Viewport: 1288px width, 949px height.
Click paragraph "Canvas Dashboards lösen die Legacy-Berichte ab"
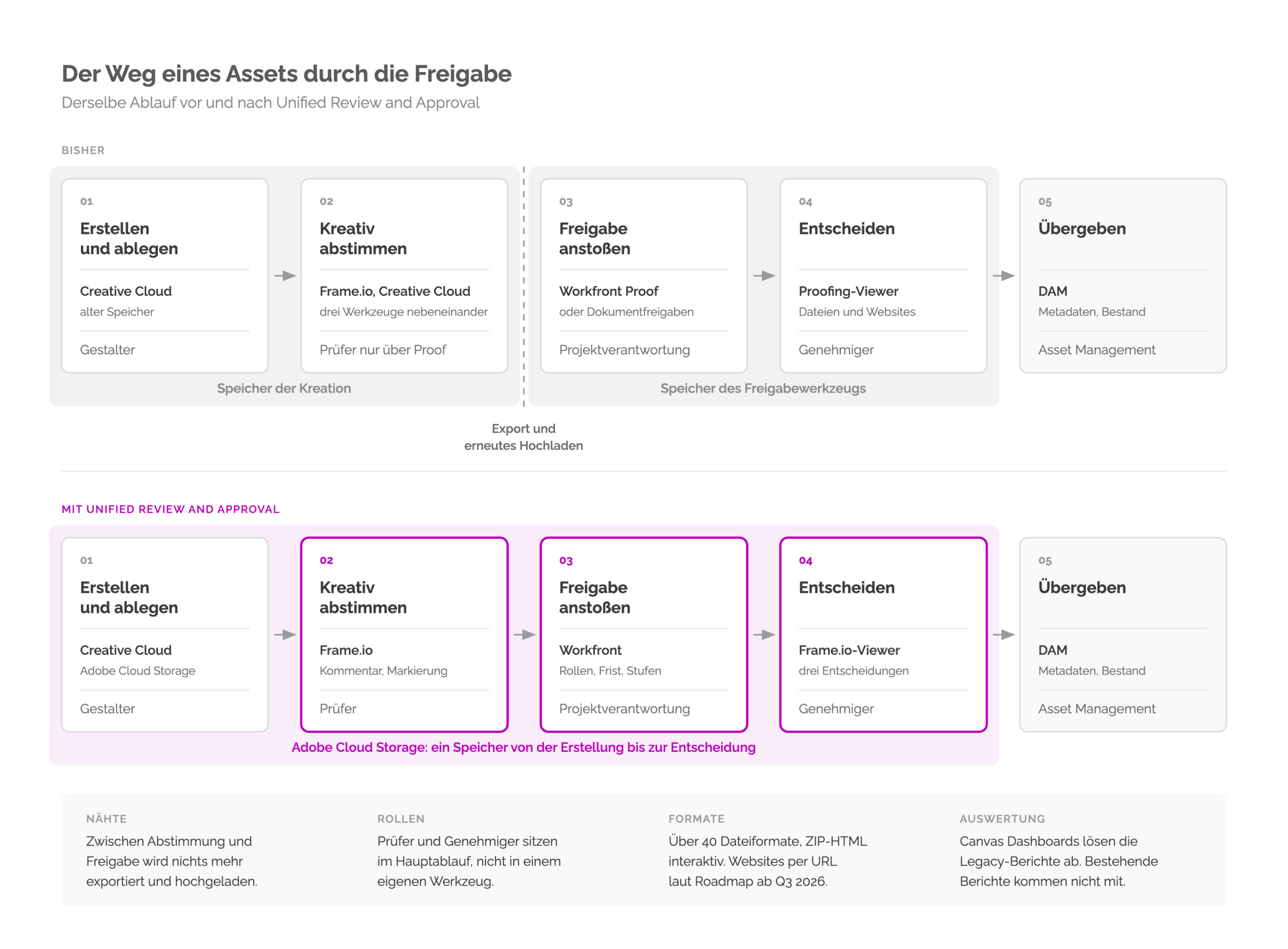pyautogui.click(x=1059, y=861)
